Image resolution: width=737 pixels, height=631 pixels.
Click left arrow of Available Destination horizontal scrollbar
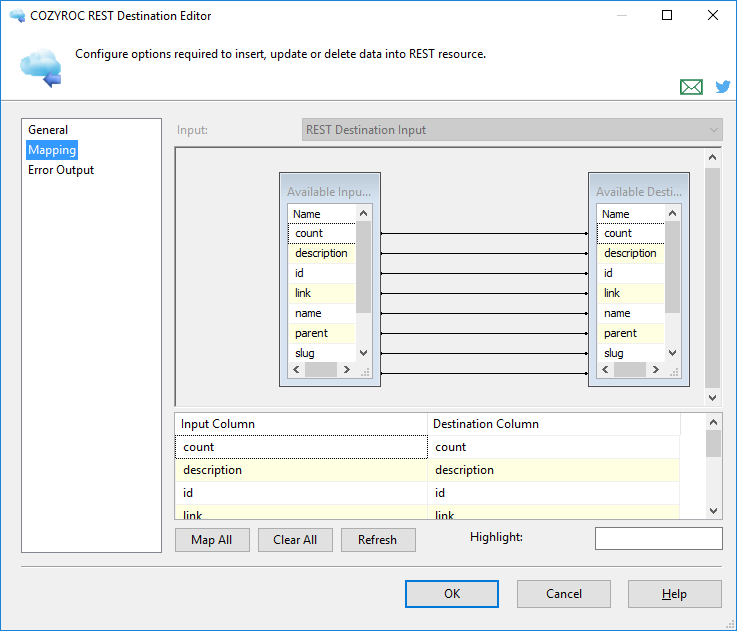[x=605, y=370]
